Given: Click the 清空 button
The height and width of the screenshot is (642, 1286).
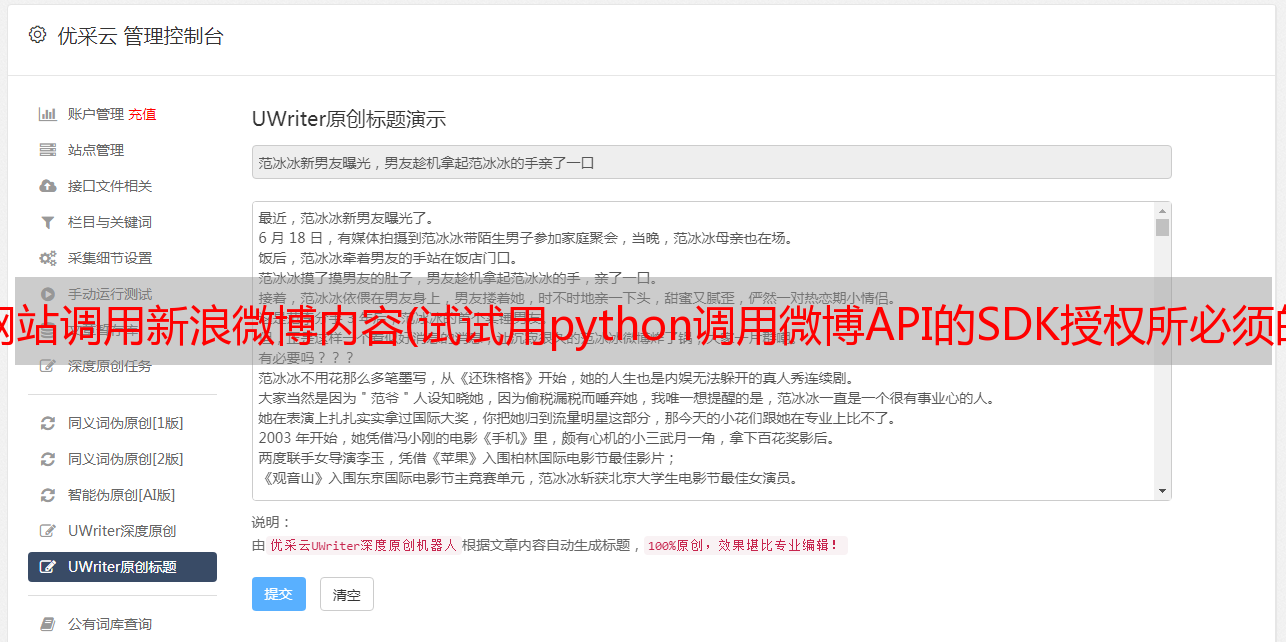Looking at the screenshot, I should [x=347, y=595].
